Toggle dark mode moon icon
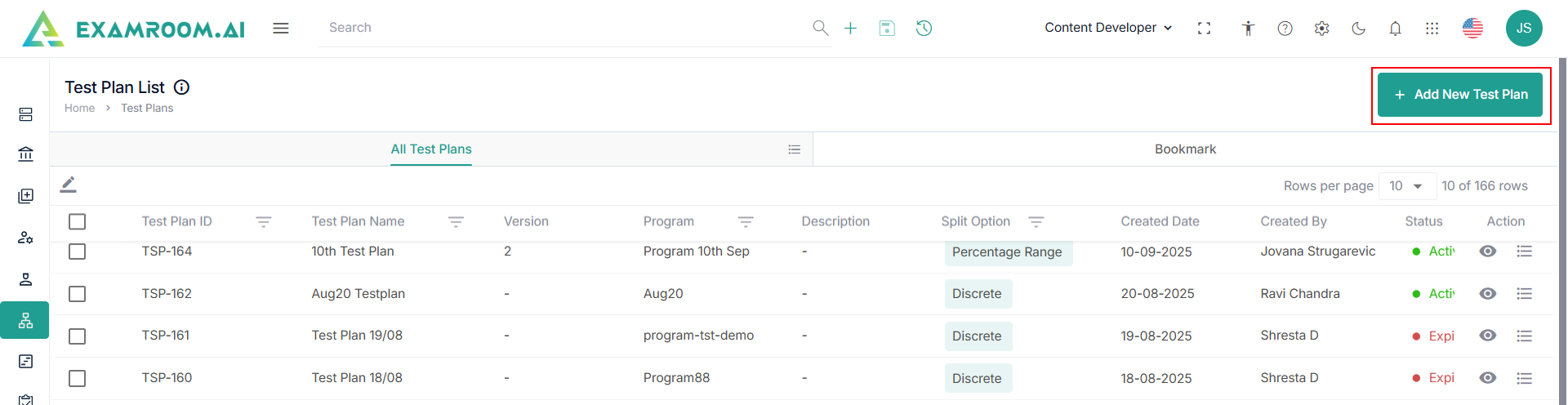The height and width of the screenshot is (405, 1568). pyautogui.click(x=1358, y=29)
